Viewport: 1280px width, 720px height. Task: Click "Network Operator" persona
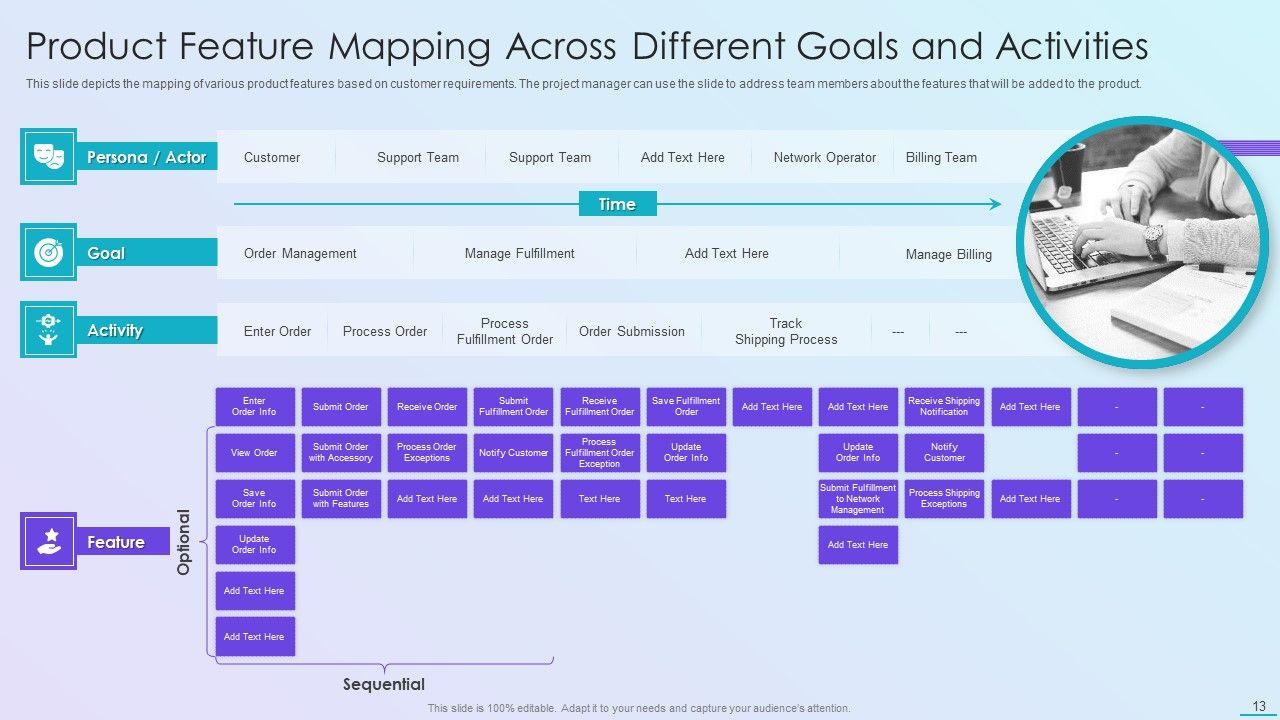pyautogui.click(x=825, y=157)
